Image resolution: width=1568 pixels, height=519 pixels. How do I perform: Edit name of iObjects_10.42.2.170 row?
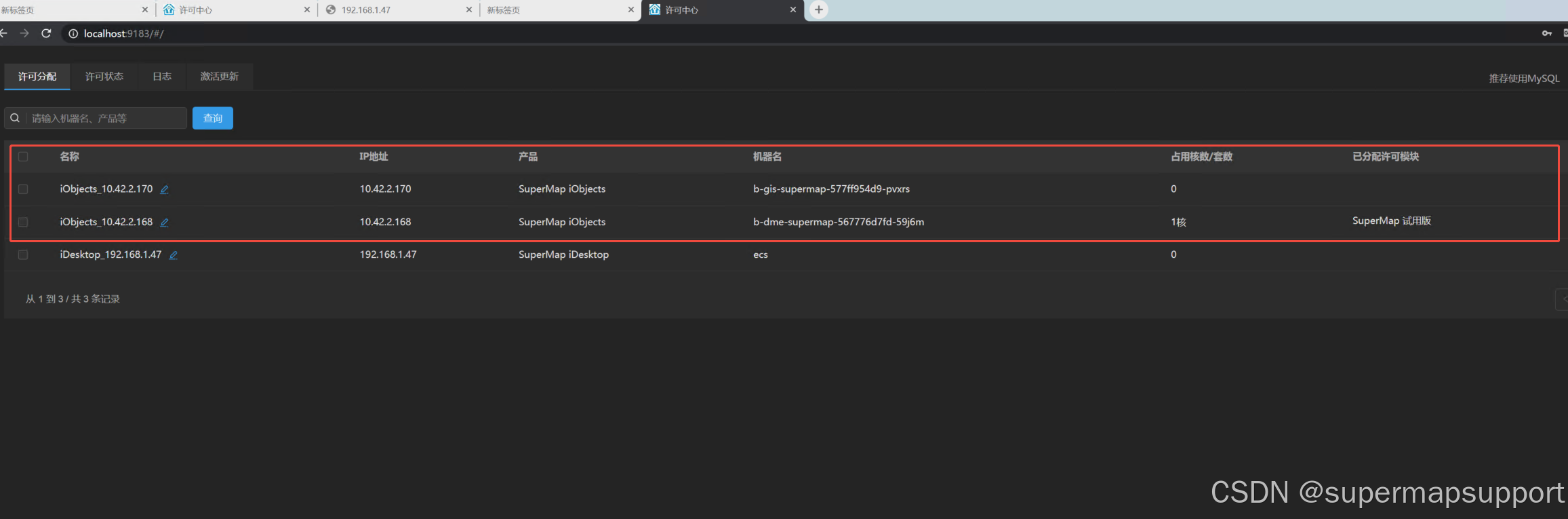click(164, 190)
